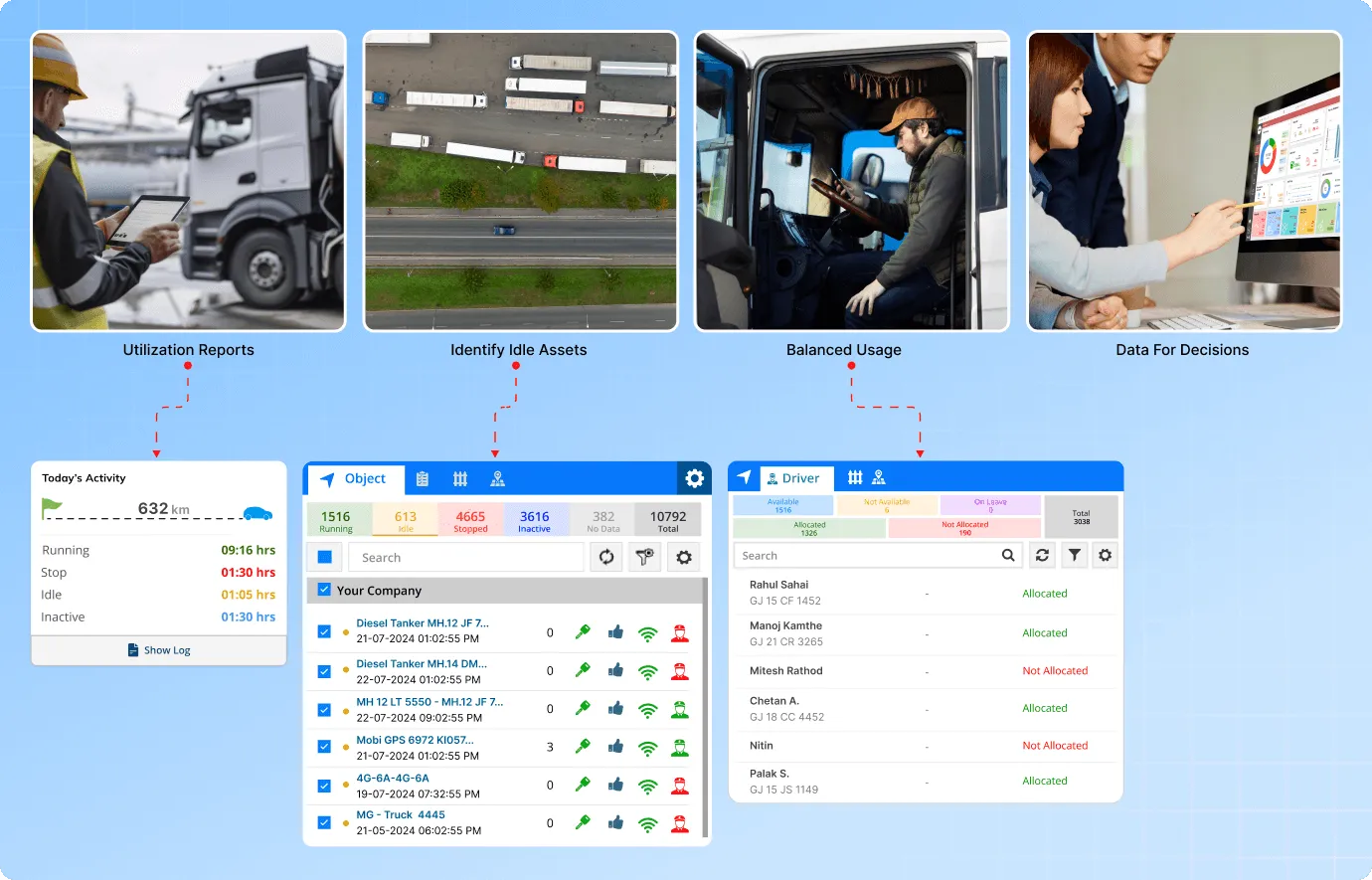The height and width of the screenshot is (880, 1372).
Task: Click the map location icon in Object panel header
Action: click(498, 479)
